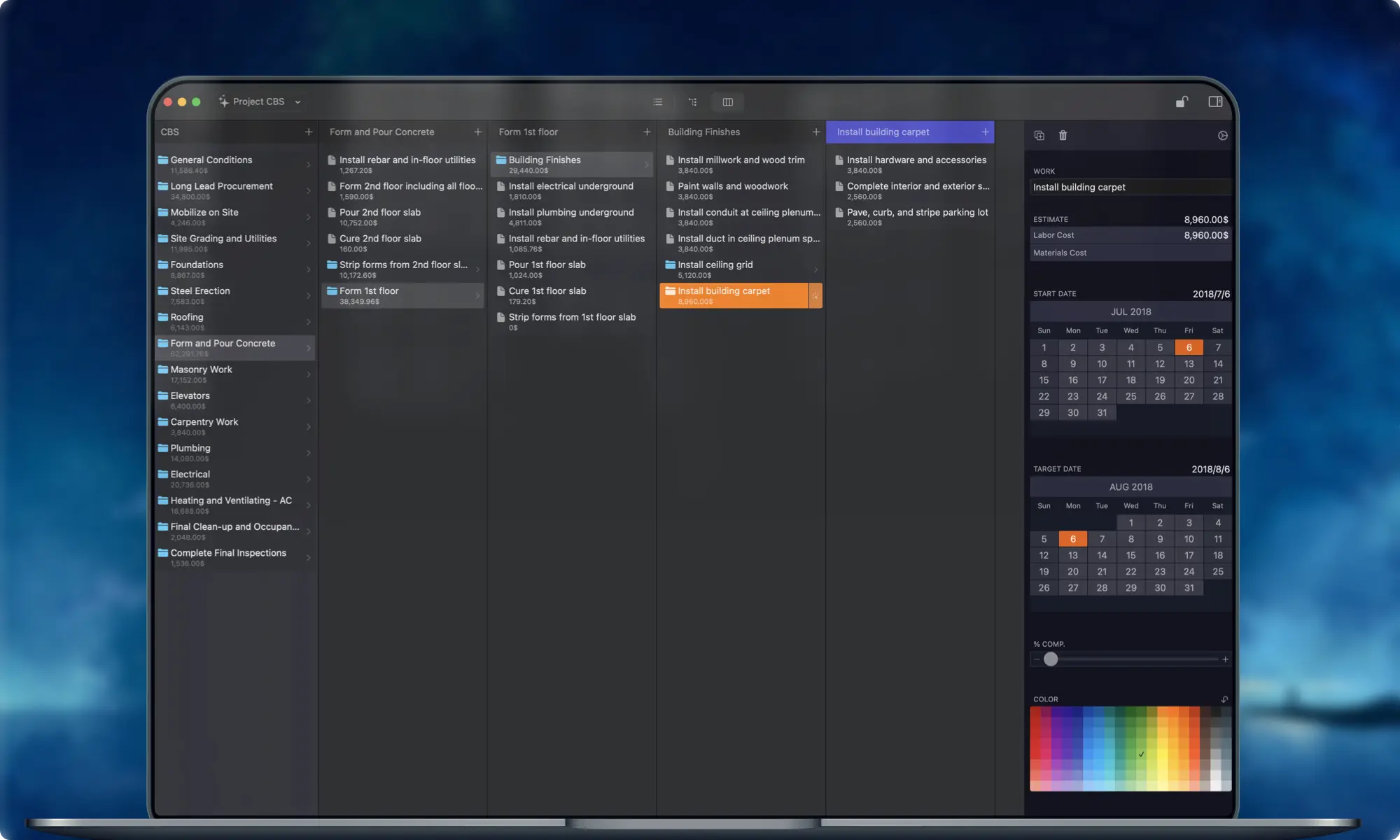Click the unlock padlock icon
The image size is (1400, 840).
pos(1182,102)
